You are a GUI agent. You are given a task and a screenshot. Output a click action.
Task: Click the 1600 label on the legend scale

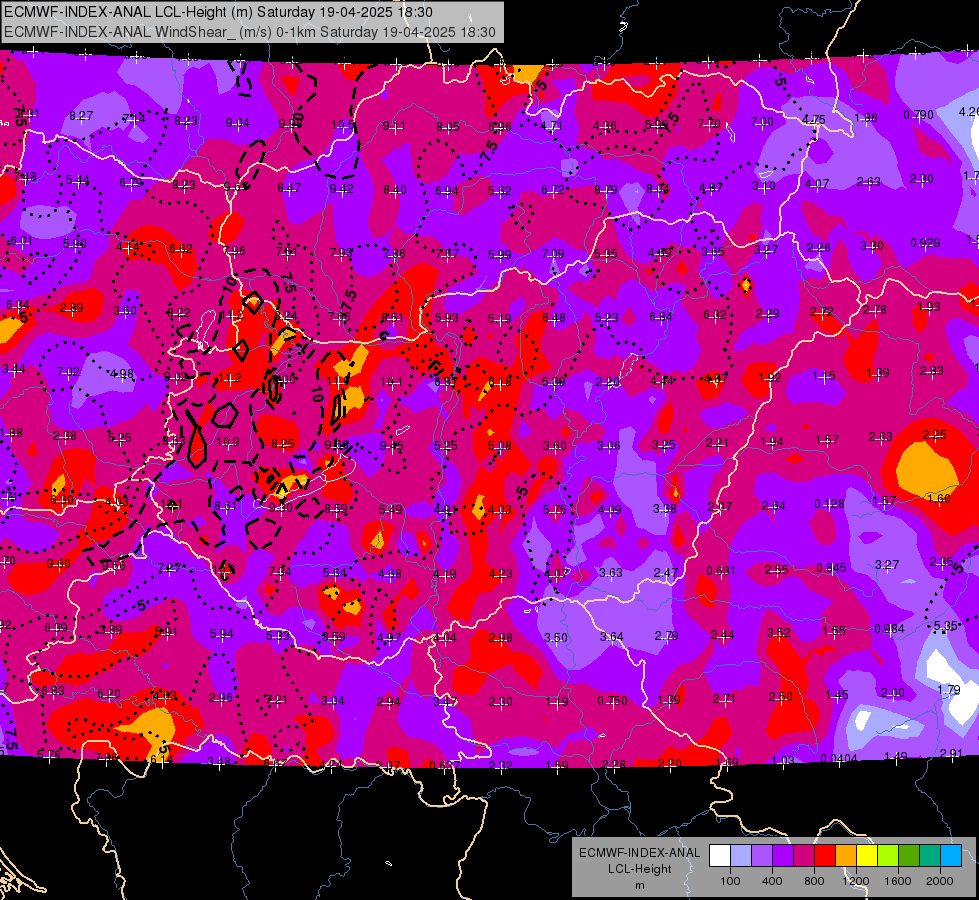898,881
